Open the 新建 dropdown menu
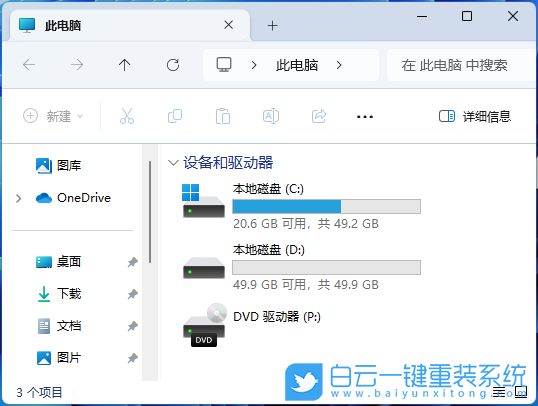Screen dimensions: 538x406 (x=53, y=116)
